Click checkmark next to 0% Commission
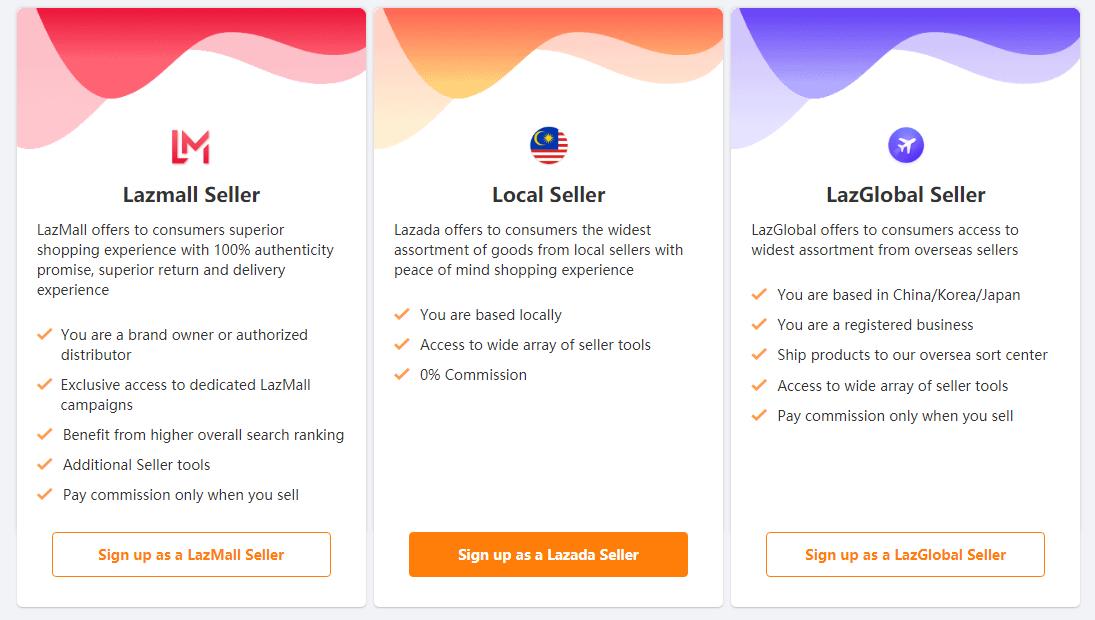 [x=402, y=374]
